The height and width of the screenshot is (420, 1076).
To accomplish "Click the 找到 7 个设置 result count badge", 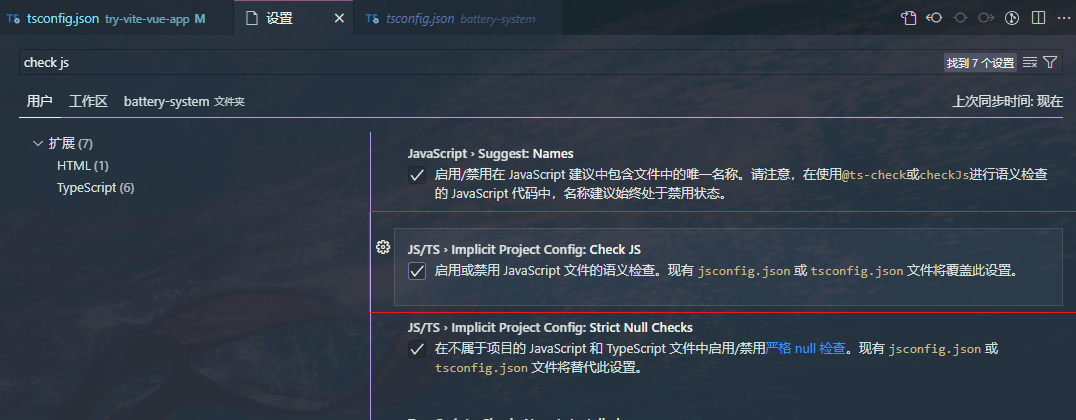I will 981,63.
